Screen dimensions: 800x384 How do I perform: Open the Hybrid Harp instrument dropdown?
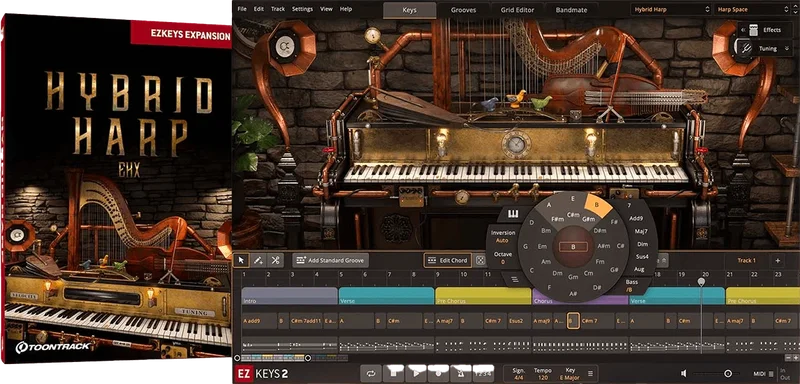(x=670, y=9)
